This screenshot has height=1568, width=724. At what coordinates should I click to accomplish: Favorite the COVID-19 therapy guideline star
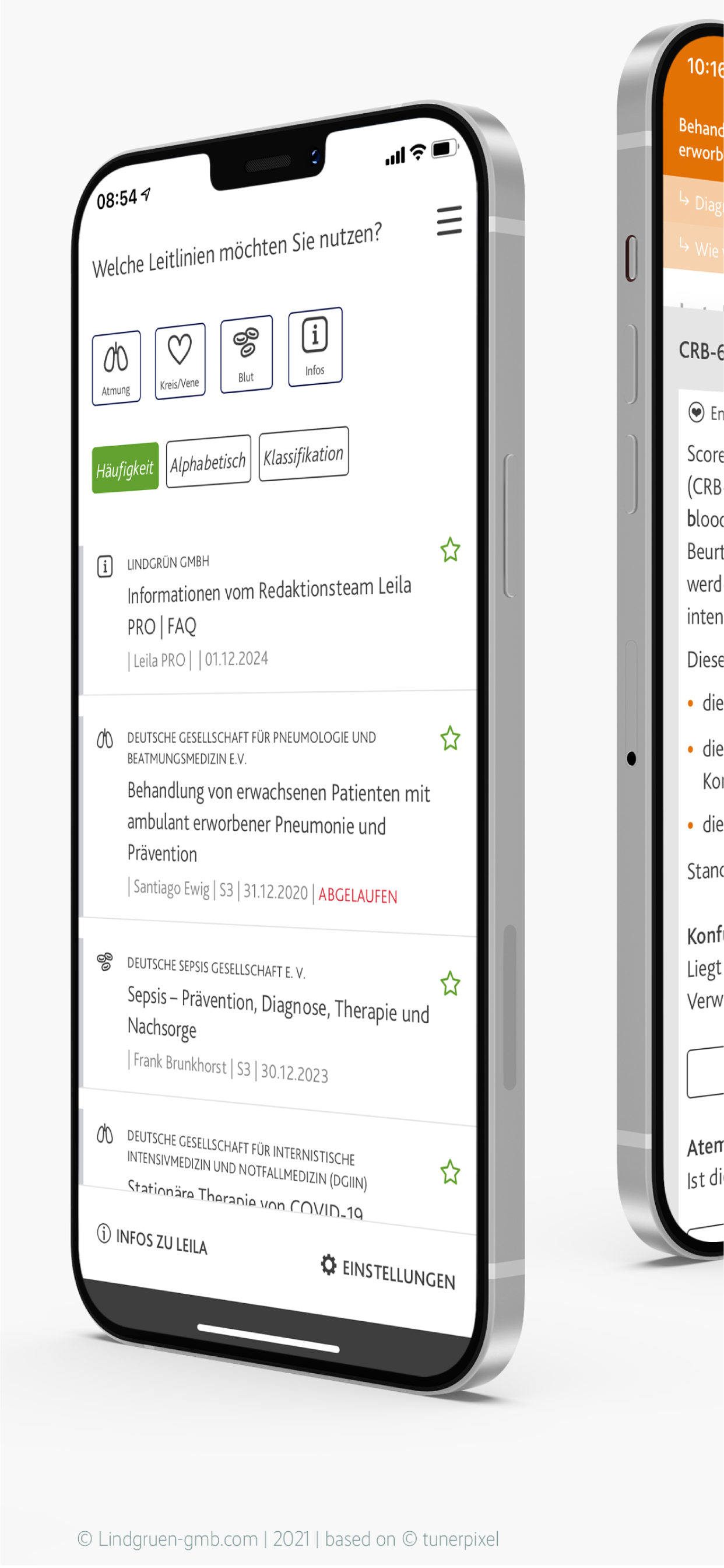point(450,1172)
